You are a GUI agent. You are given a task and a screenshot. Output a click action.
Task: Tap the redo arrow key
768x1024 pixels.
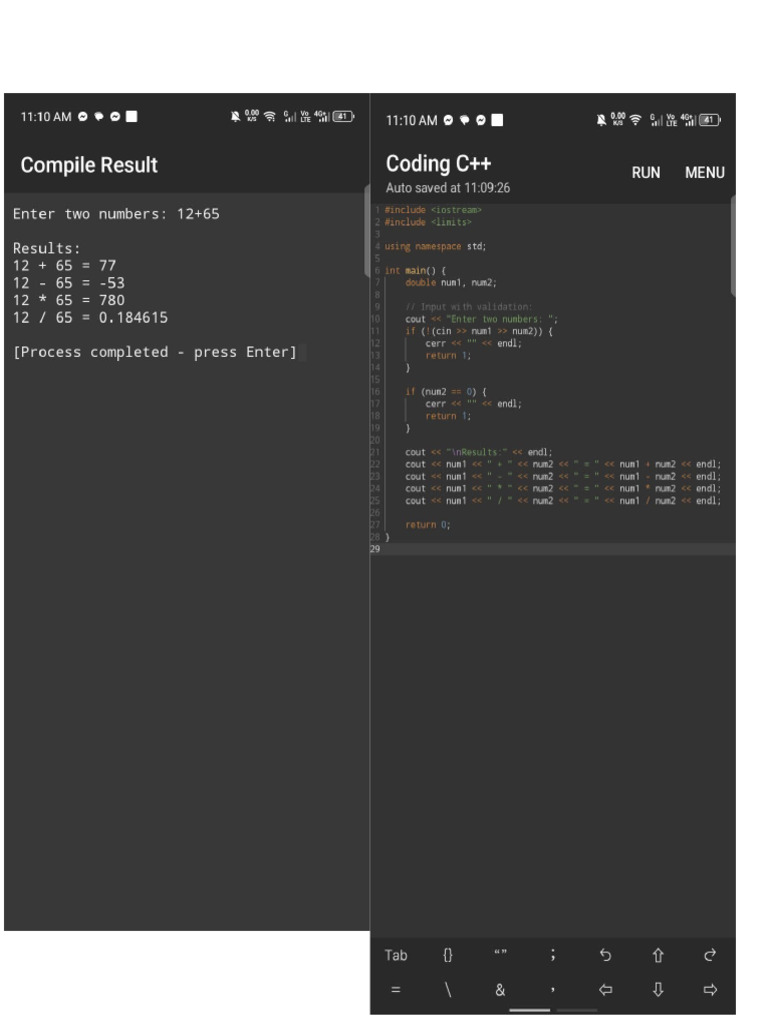click(710, 955)
